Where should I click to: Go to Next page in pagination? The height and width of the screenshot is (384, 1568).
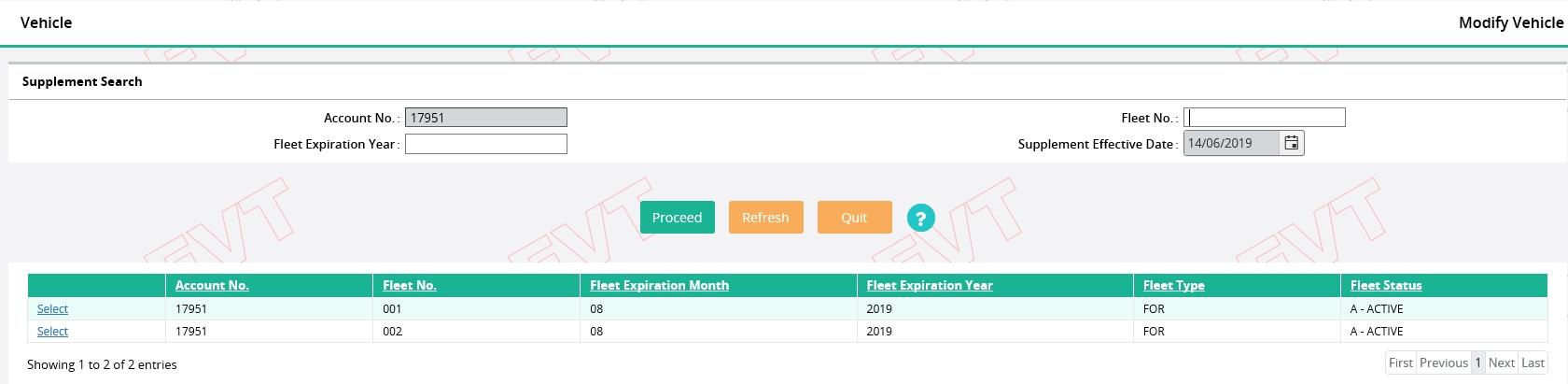(x=1502, y=363)
